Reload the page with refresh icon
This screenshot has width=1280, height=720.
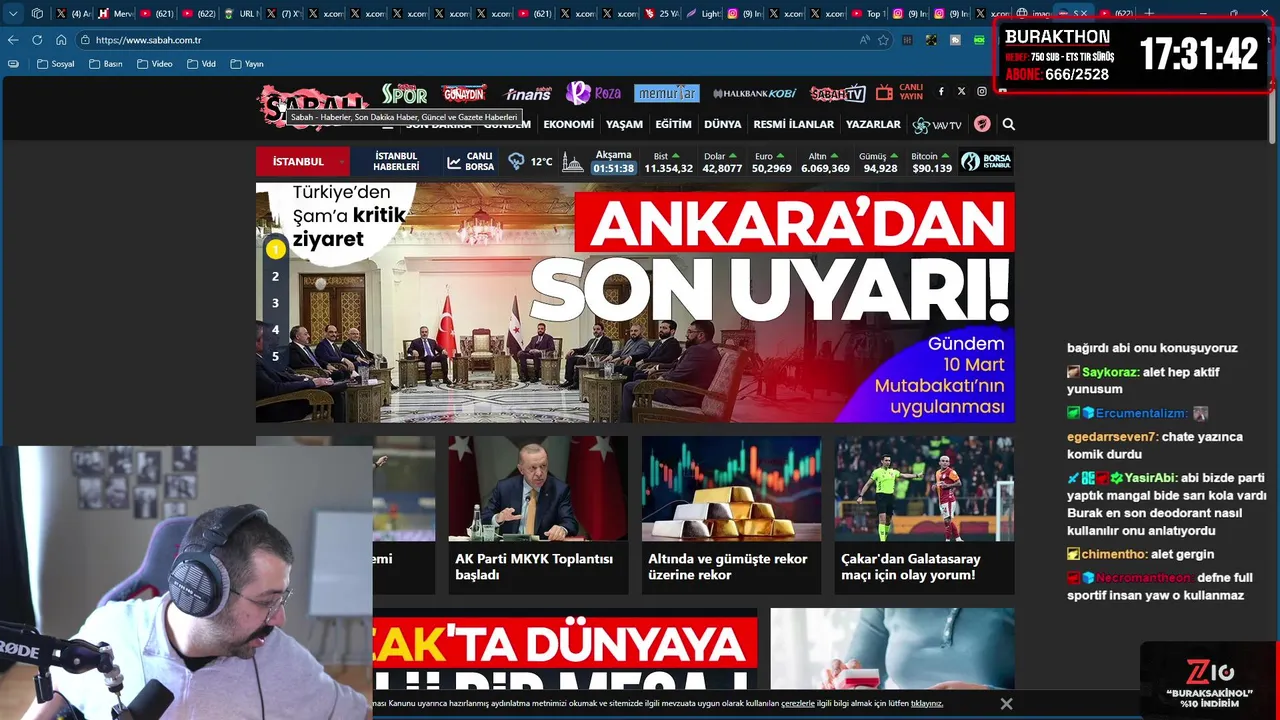pos(37,40)
